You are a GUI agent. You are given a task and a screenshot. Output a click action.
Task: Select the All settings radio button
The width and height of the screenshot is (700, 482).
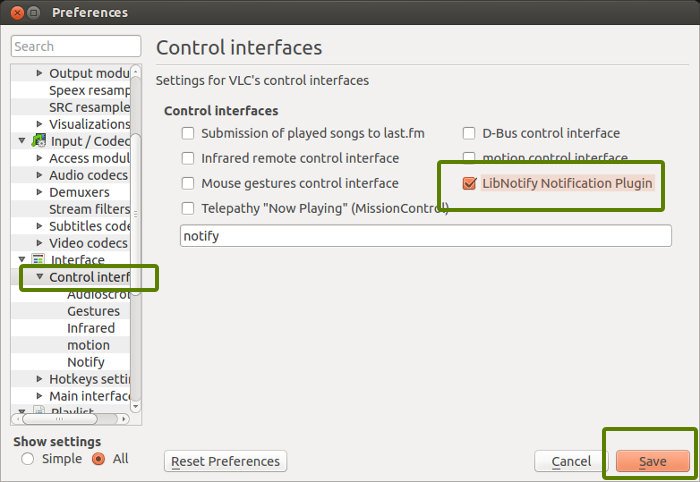(98, 459)
